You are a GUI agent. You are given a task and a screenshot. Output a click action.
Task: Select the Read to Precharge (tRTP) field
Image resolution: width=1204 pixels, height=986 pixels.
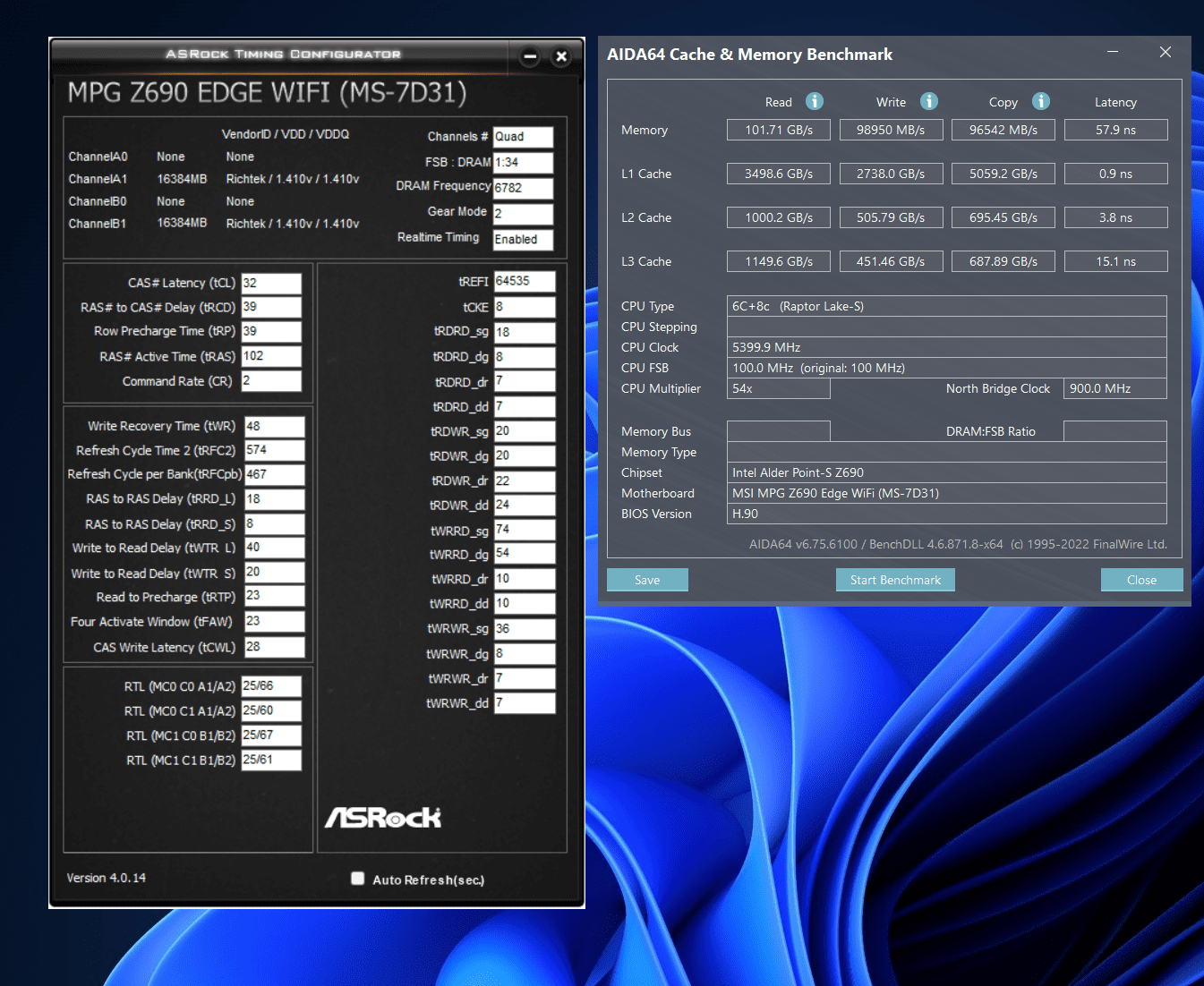click(274, 596)
